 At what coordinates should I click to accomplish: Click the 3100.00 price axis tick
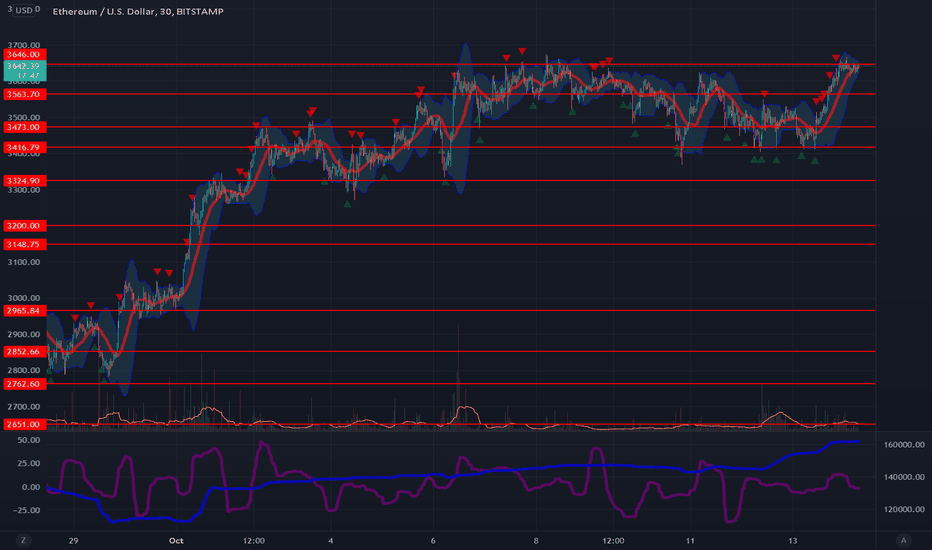pyautogui.click(x=24, y=262)
